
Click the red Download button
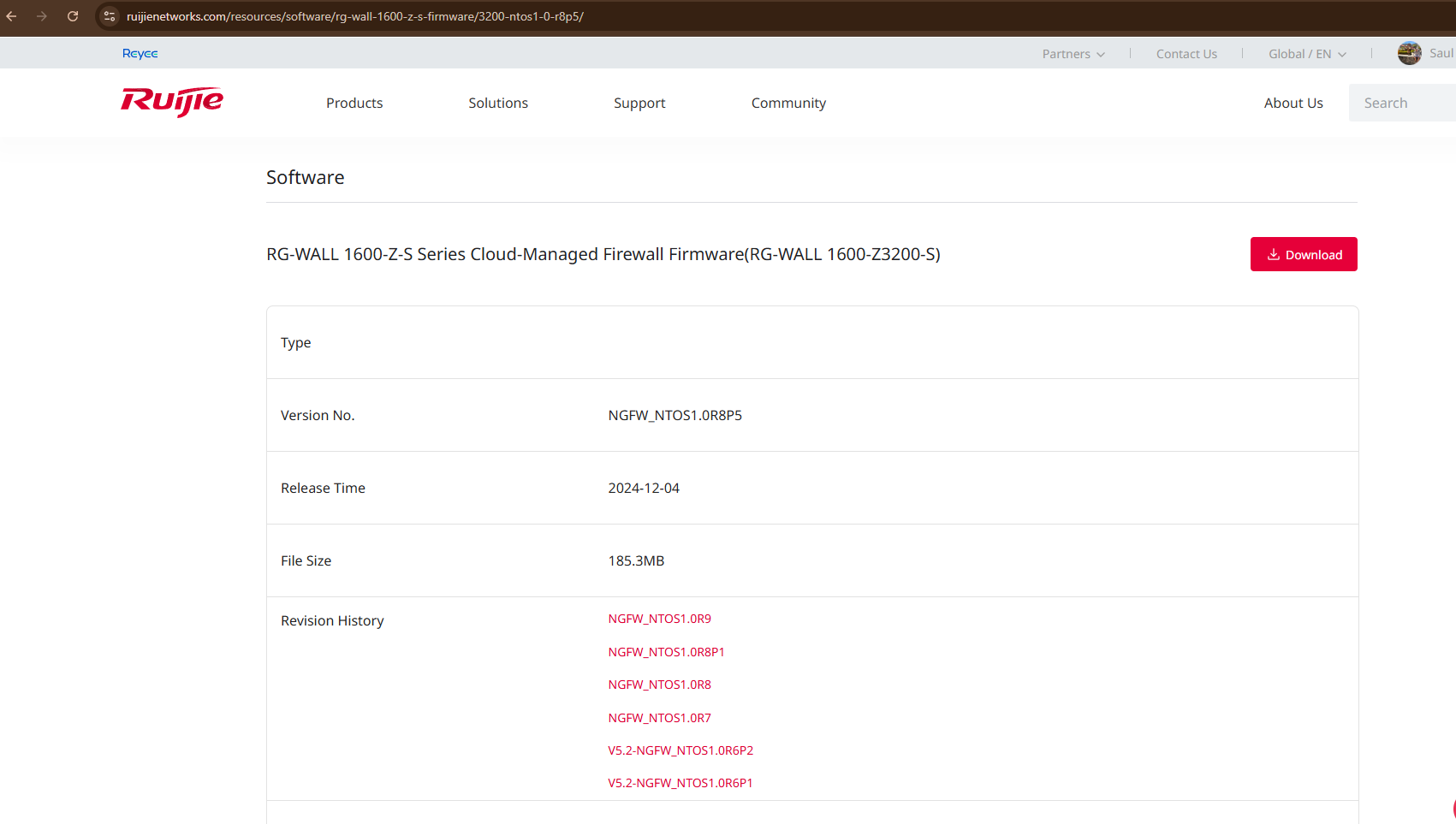(x=1304, y=254)
